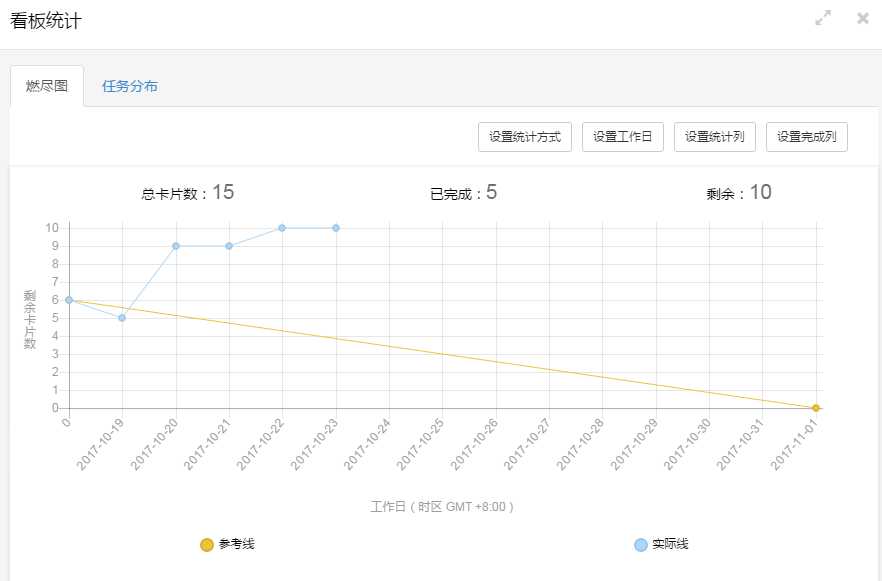The image size is (882, 581).
Task: Click the 2017-10-25 axis label
Action: click(420, 442)
